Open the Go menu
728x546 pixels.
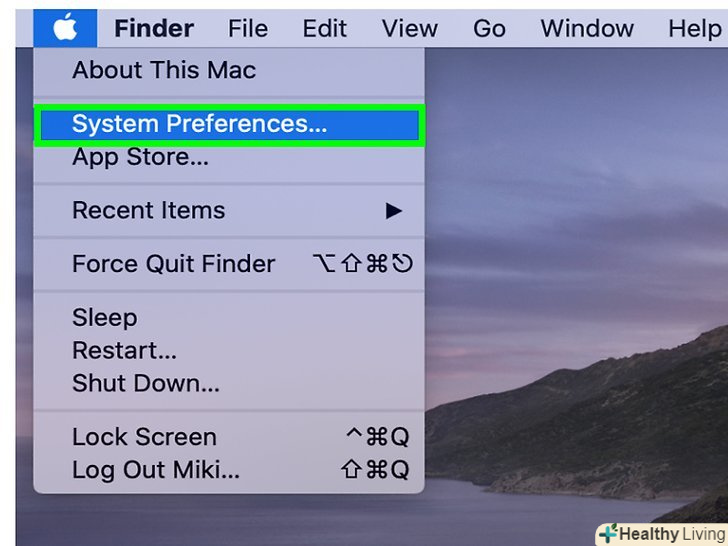(489, 28)
